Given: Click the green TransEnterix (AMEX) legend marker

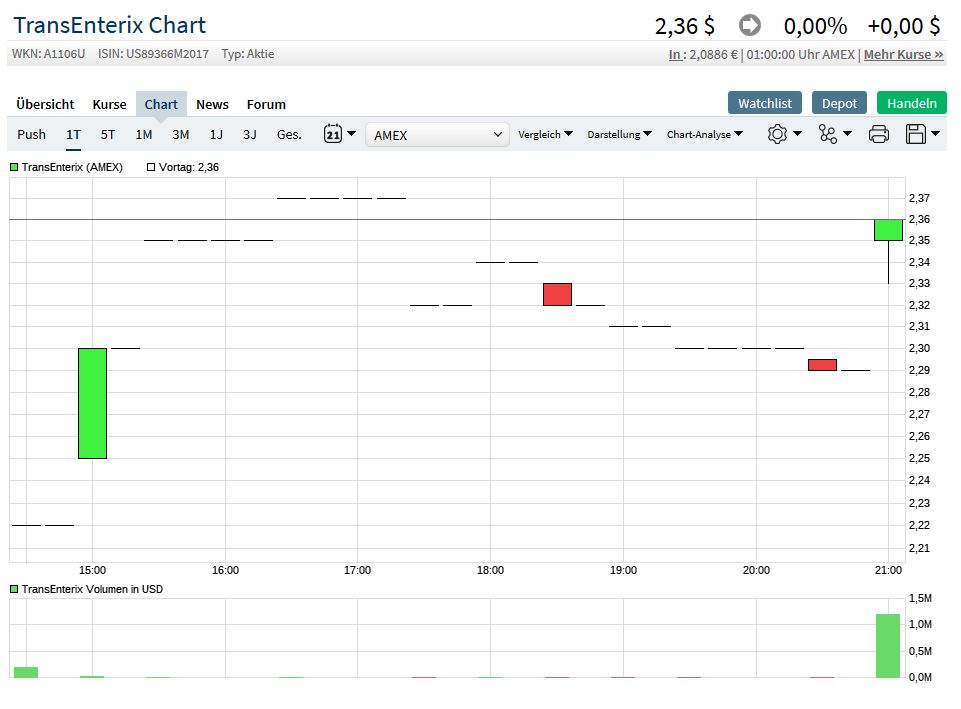Looking at the screenshot, I should pyautogui.click(x=14, y=167).
